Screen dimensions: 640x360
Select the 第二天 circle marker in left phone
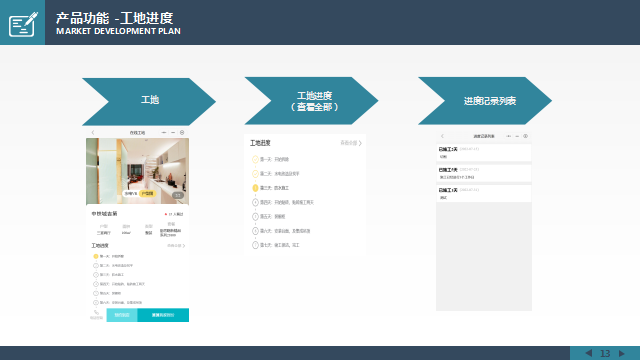tap(96, 266)
